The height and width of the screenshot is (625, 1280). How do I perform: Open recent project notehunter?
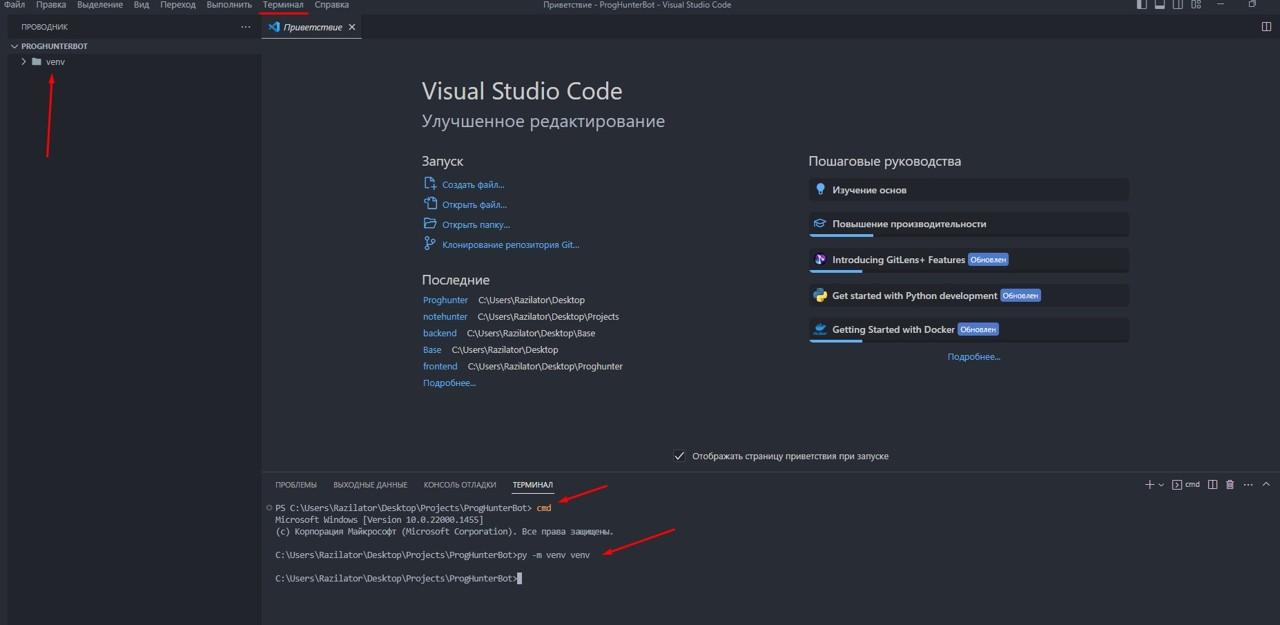tap(445, 317)
